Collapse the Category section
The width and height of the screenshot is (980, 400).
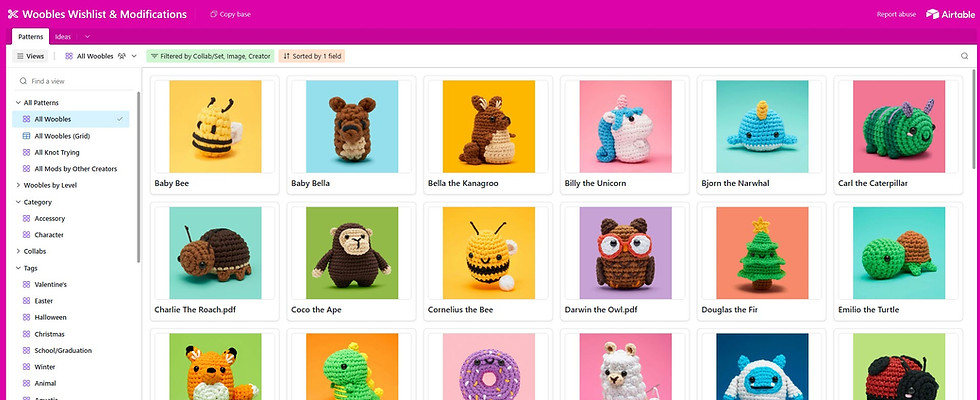coord(18,202)
